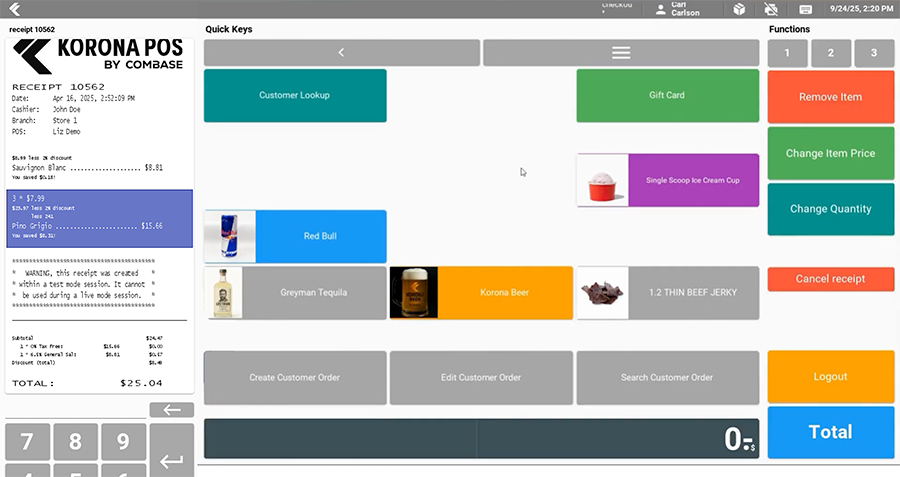
Task: Switch to Functions tab 1
Action: [788, 53]
